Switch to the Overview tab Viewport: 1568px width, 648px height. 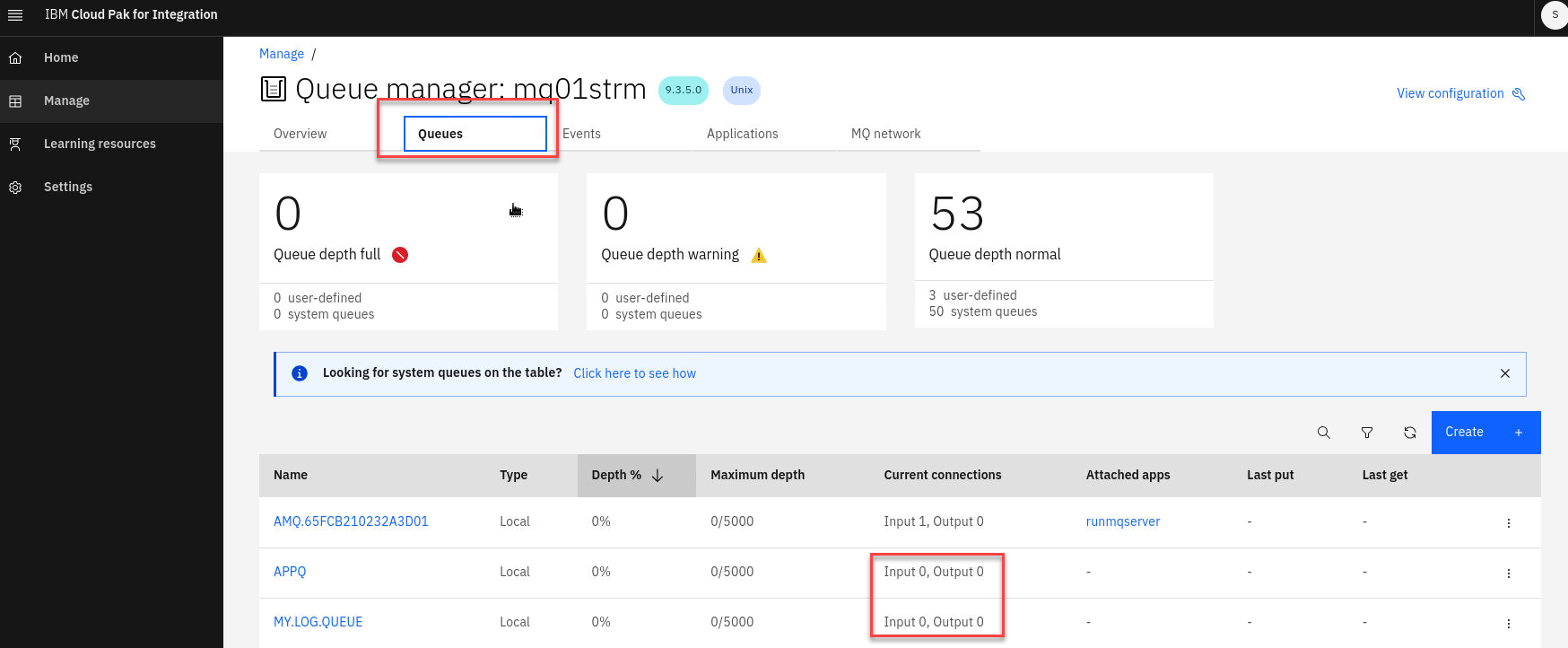(301, 134)
